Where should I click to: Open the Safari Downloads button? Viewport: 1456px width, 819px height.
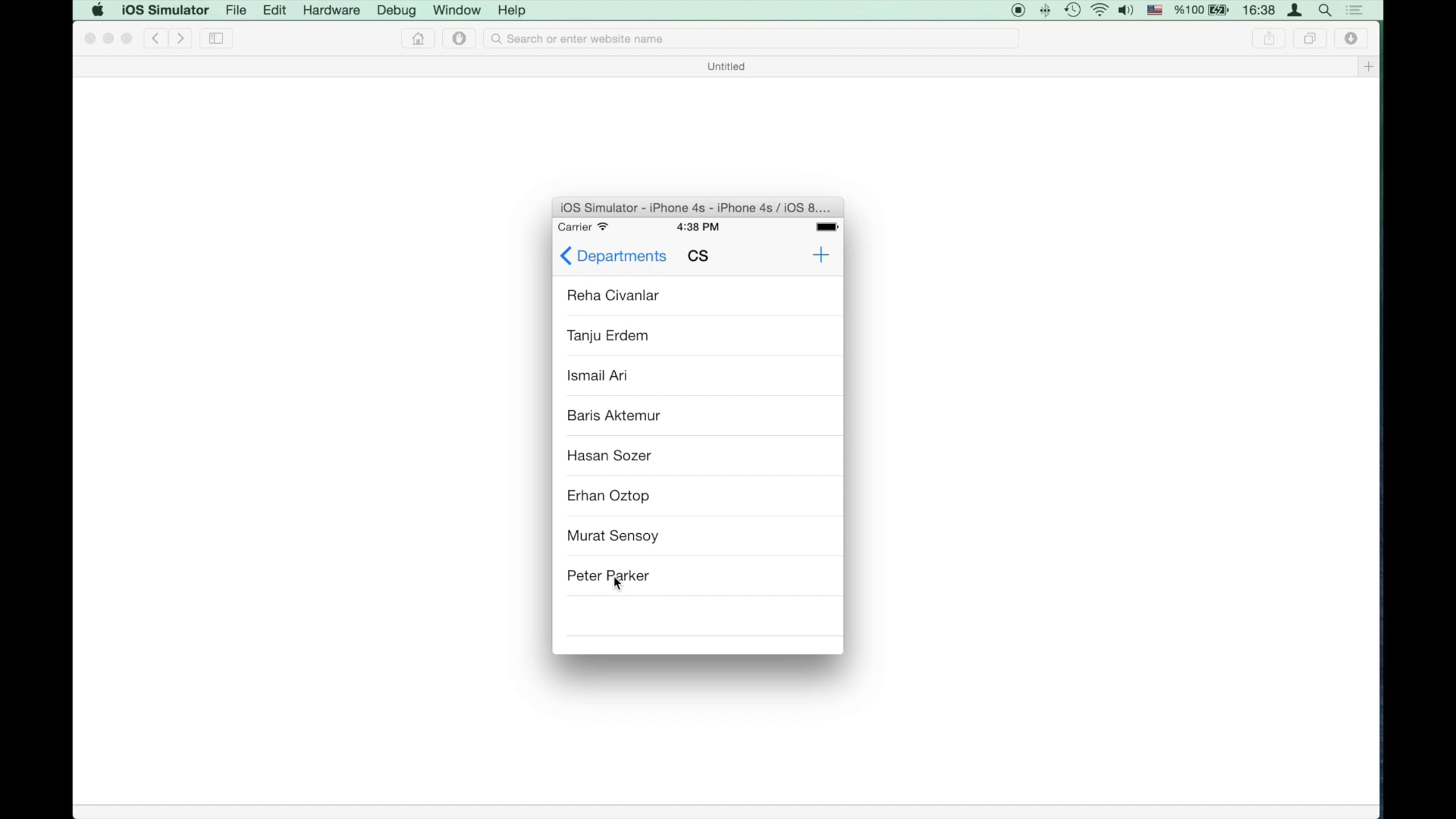[x=1351, y=38]
